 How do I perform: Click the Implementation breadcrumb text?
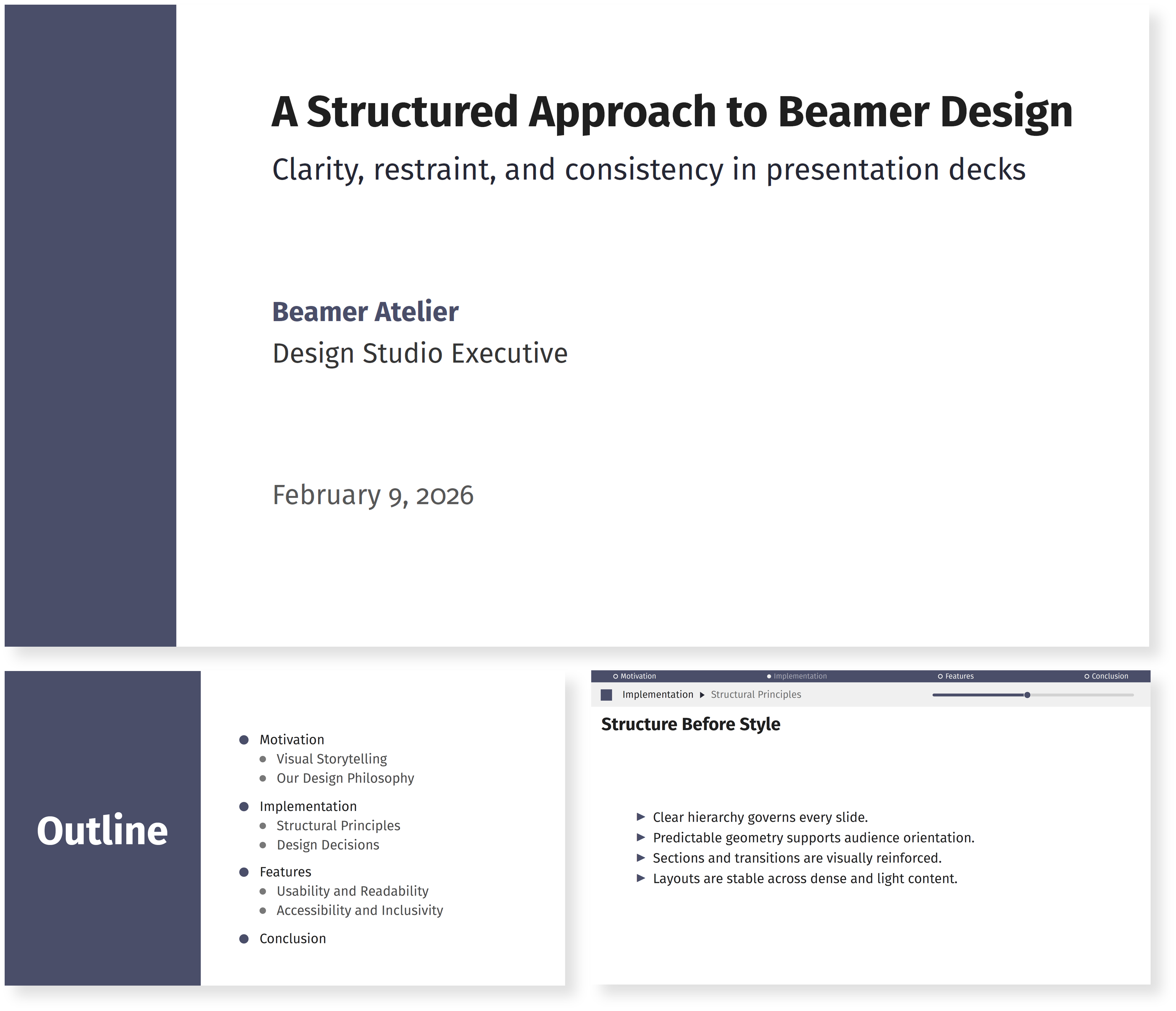click(x=658, y=694)
